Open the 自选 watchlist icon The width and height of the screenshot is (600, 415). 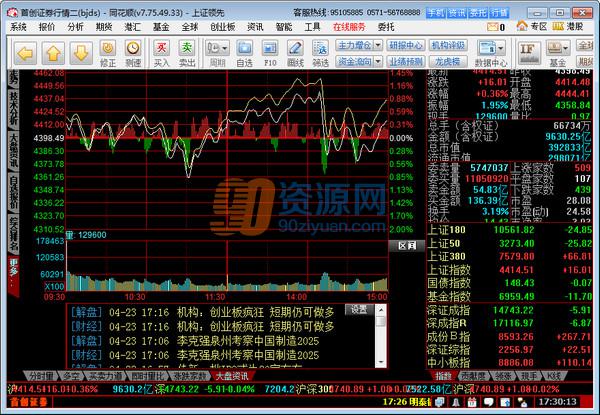coord(245,54)
